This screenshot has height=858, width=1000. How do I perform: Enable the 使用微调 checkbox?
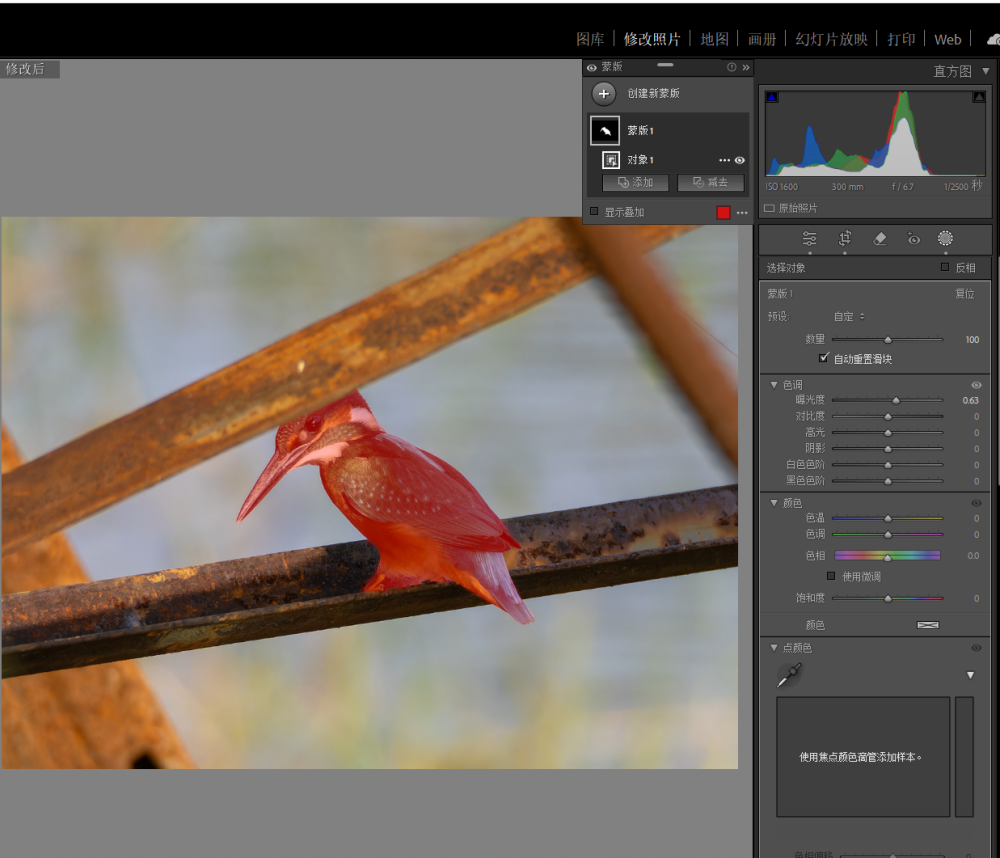click(x=830, y=576)
